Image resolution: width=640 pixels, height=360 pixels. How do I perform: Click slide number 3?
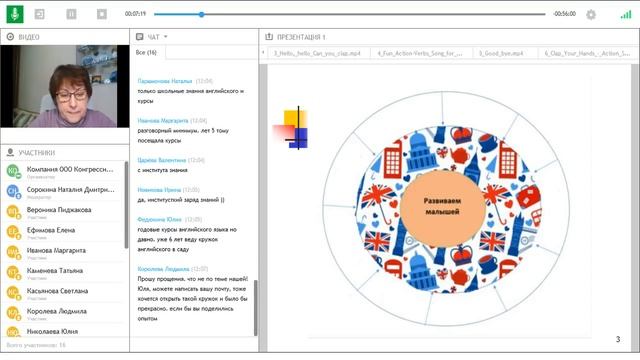pos(618,339)
